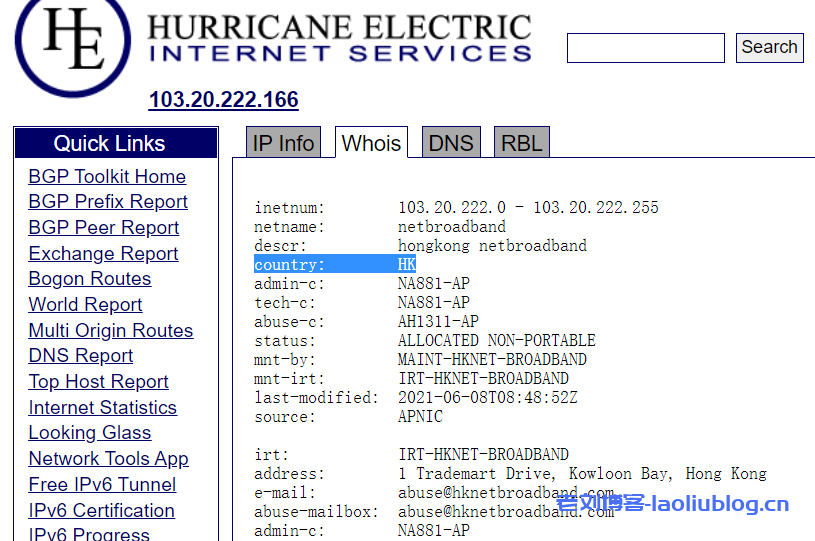Go to BGP Prefix Report
This screenshot has height=541, width=815.
tap(108, 202)
